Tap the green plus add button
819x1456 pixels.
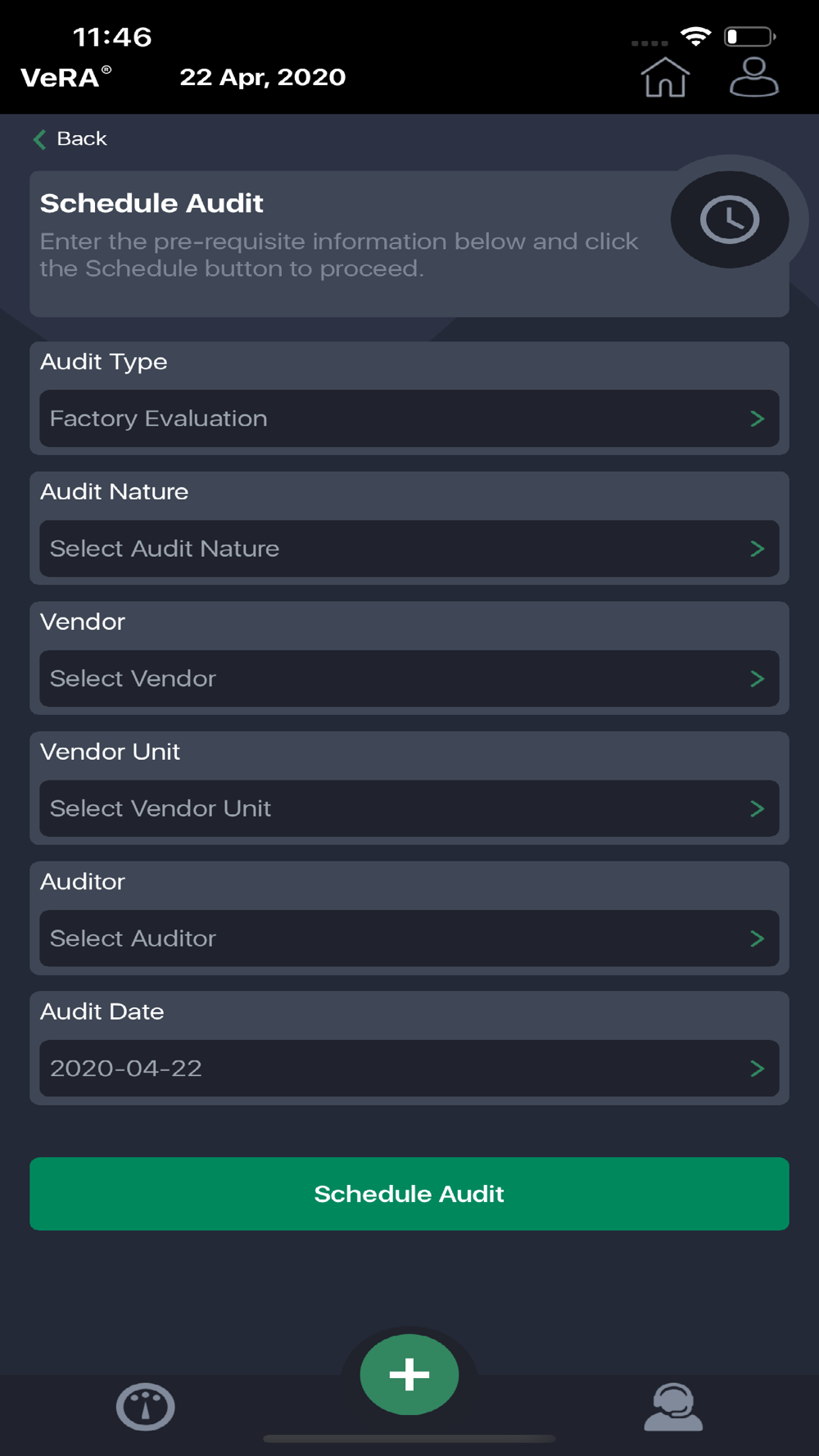pos(409,1374)
